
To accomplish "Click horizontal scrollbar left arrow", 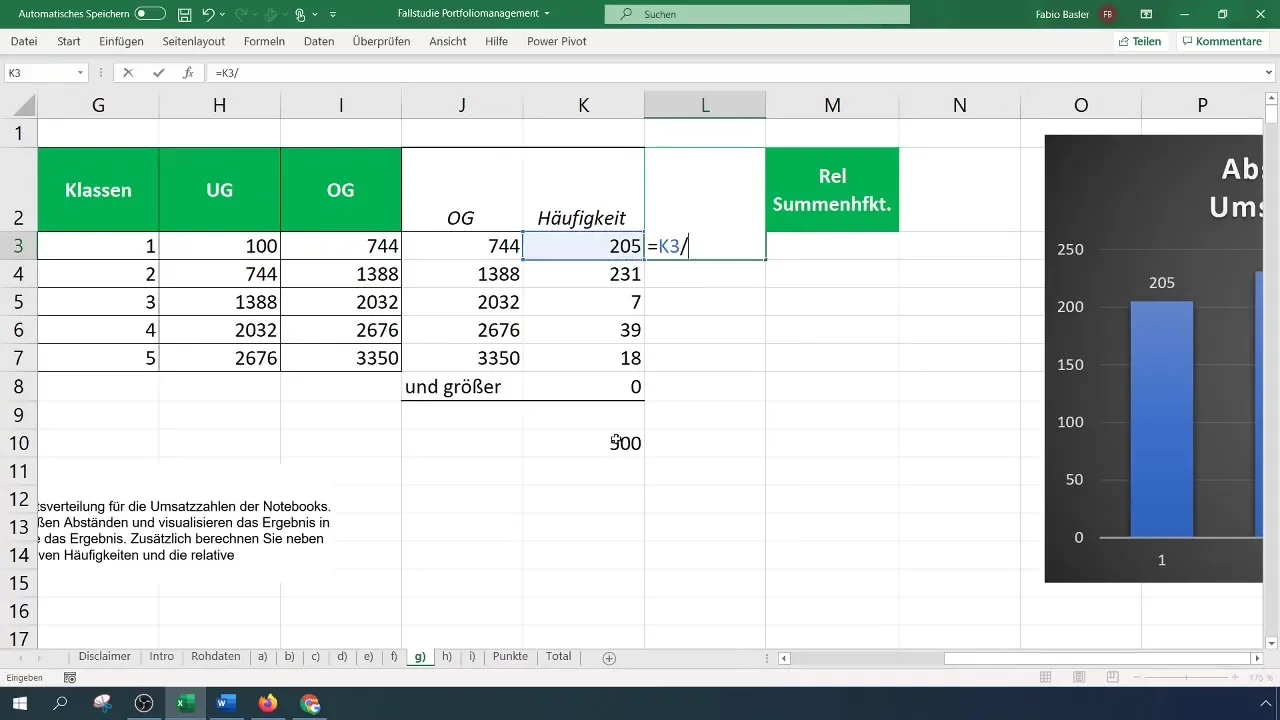I will pyautogui.click(x=785, y=658).
